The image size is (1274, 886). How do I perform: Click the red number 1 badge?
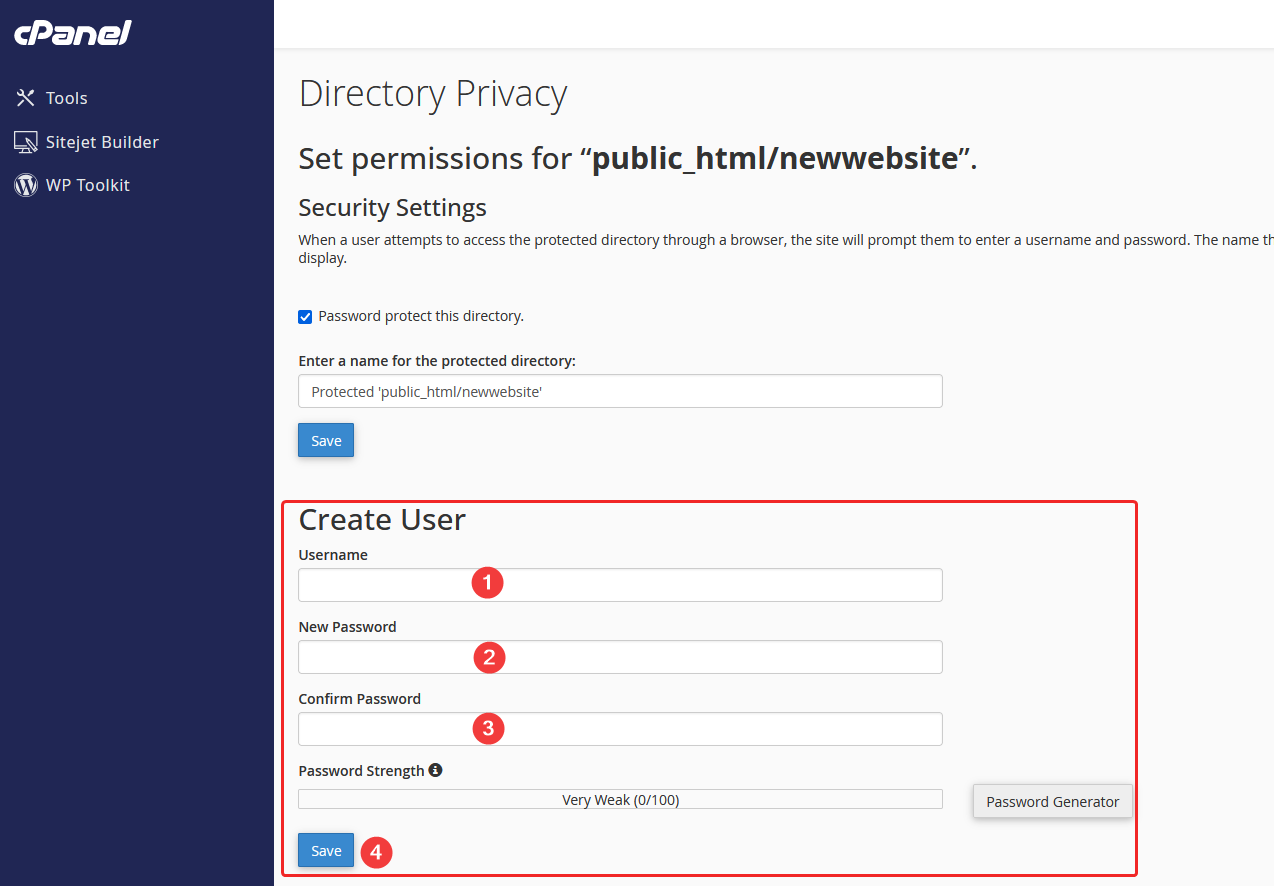487,583
